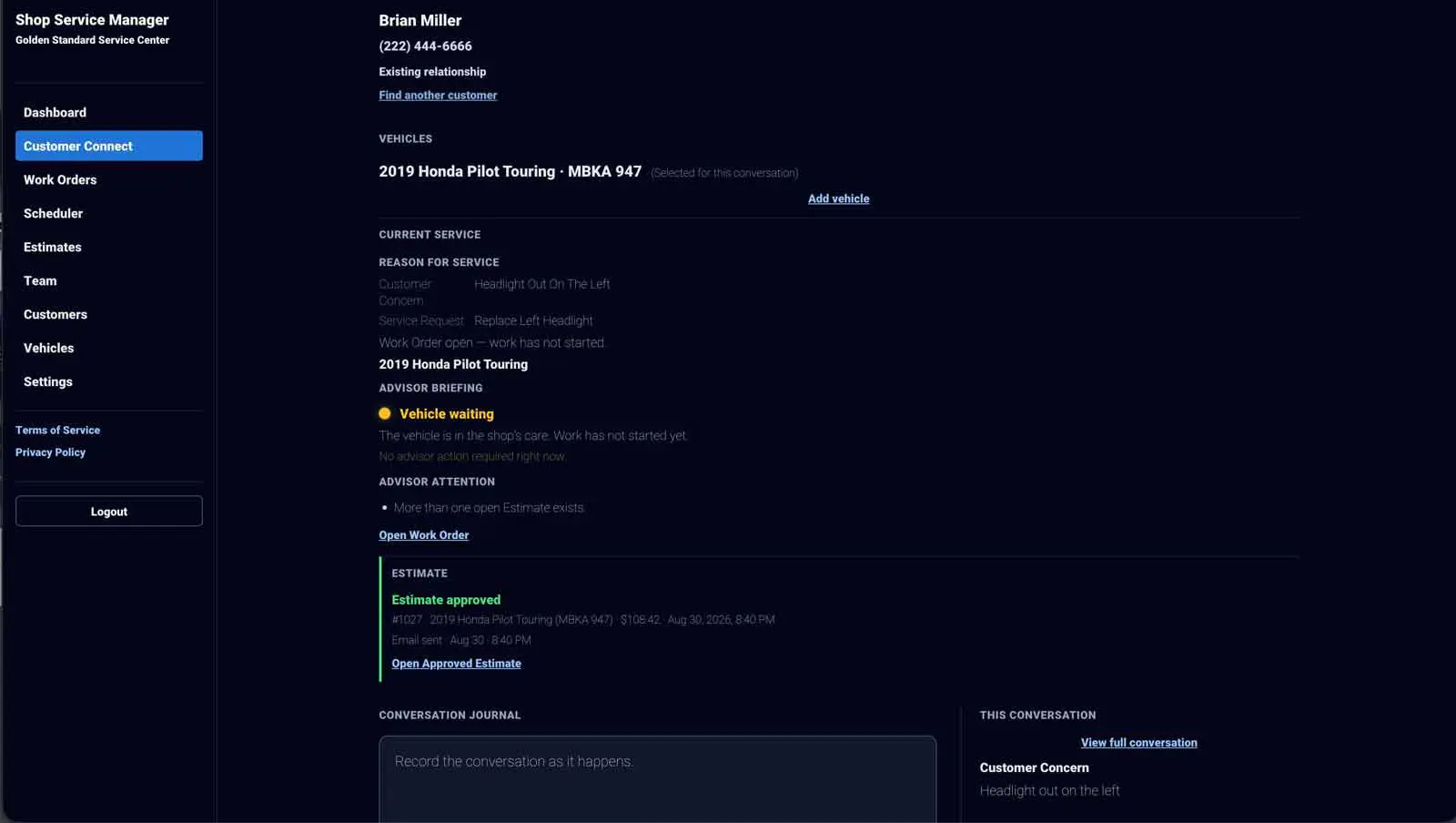The width and height of the screenshot is (1456, 823).
Task: Focus the conversation journal text box
Action: (657, 779)
